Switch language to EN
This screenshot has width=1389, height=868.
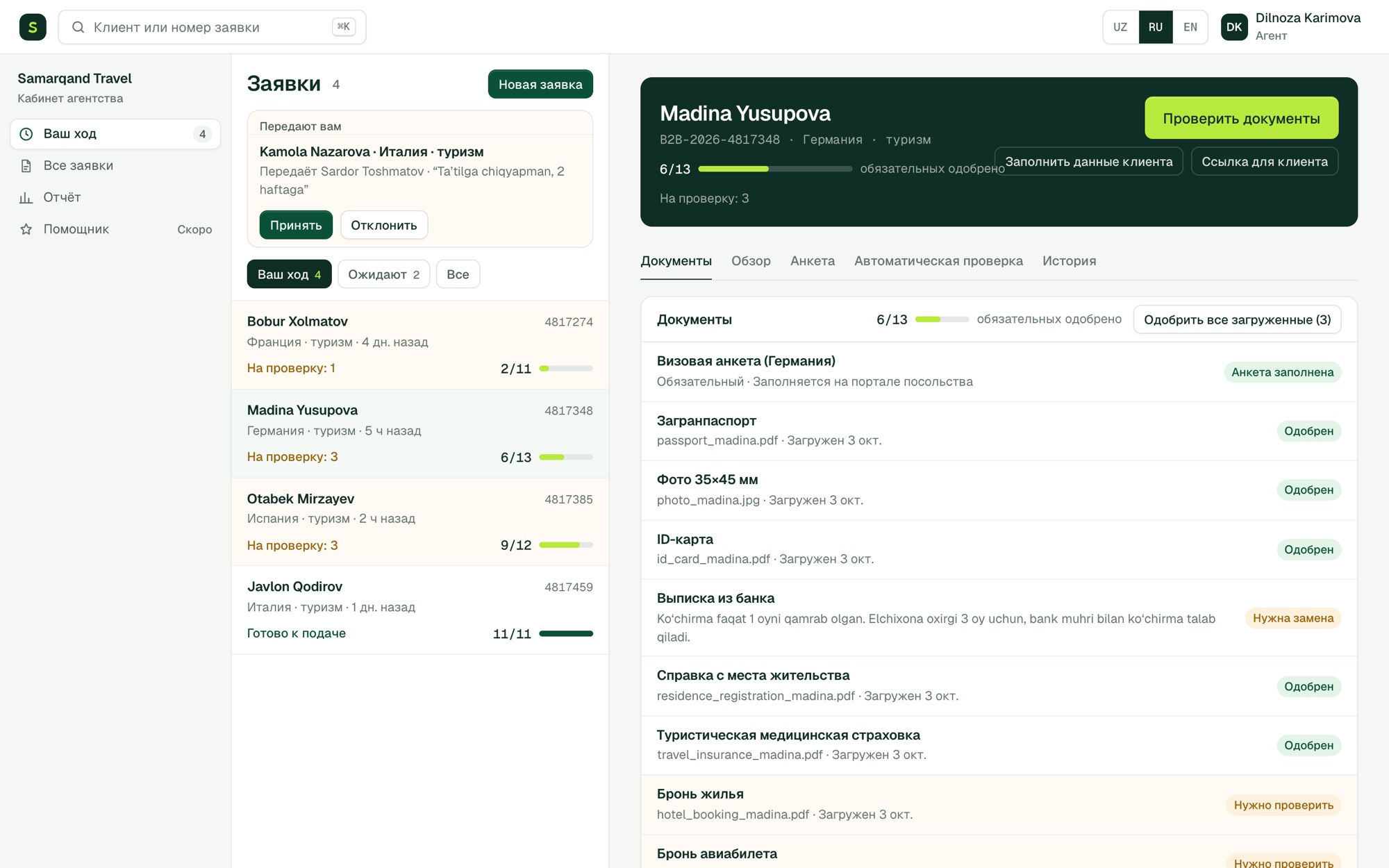[x=1190, y=27]
